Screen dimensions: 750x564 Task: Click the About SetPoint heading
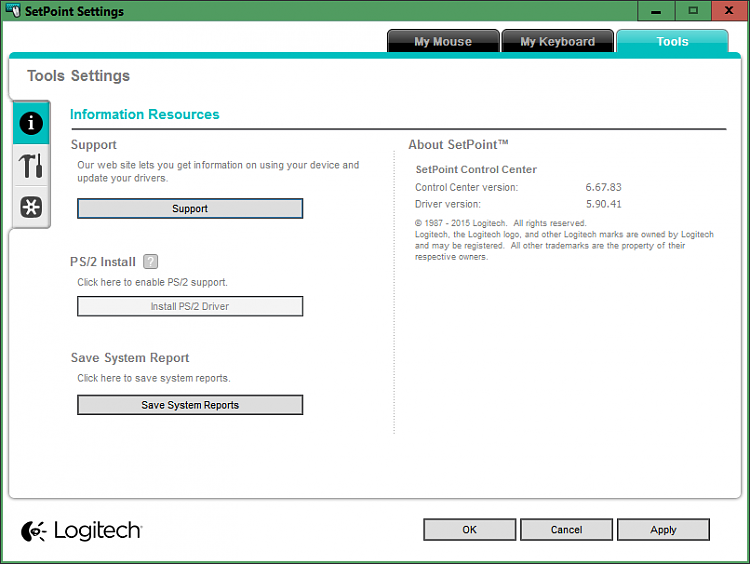(x=458, y=144)
